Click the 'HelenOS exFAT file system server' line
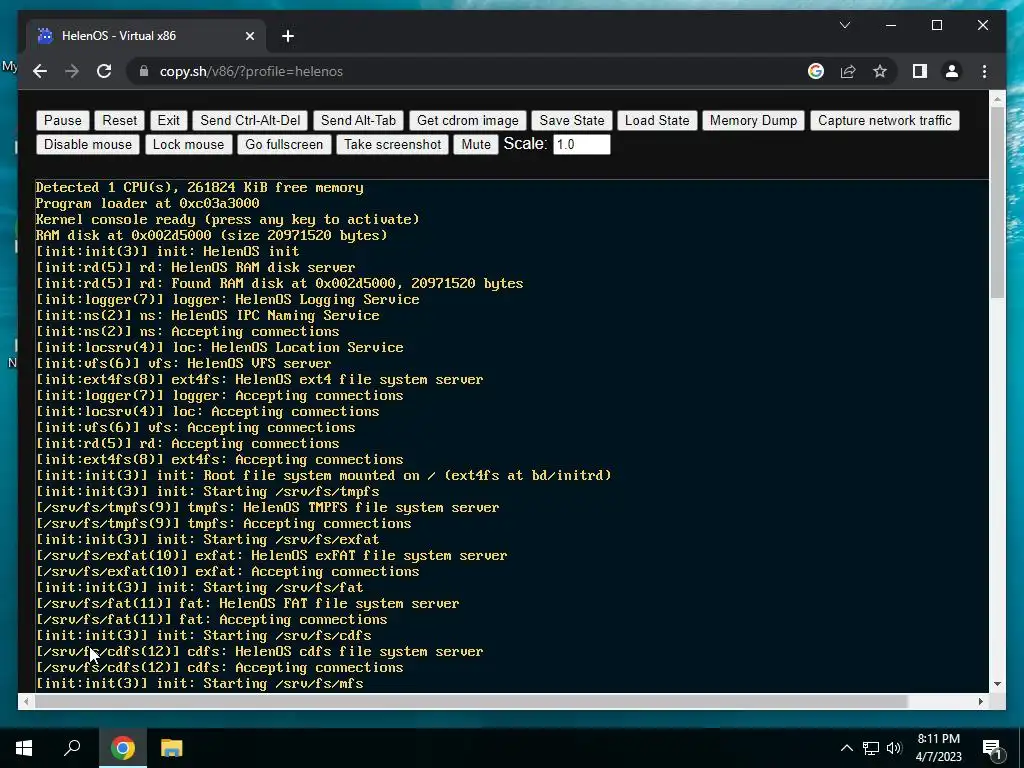Screen dimensions: 1024x768 click(x=271, y=555)
